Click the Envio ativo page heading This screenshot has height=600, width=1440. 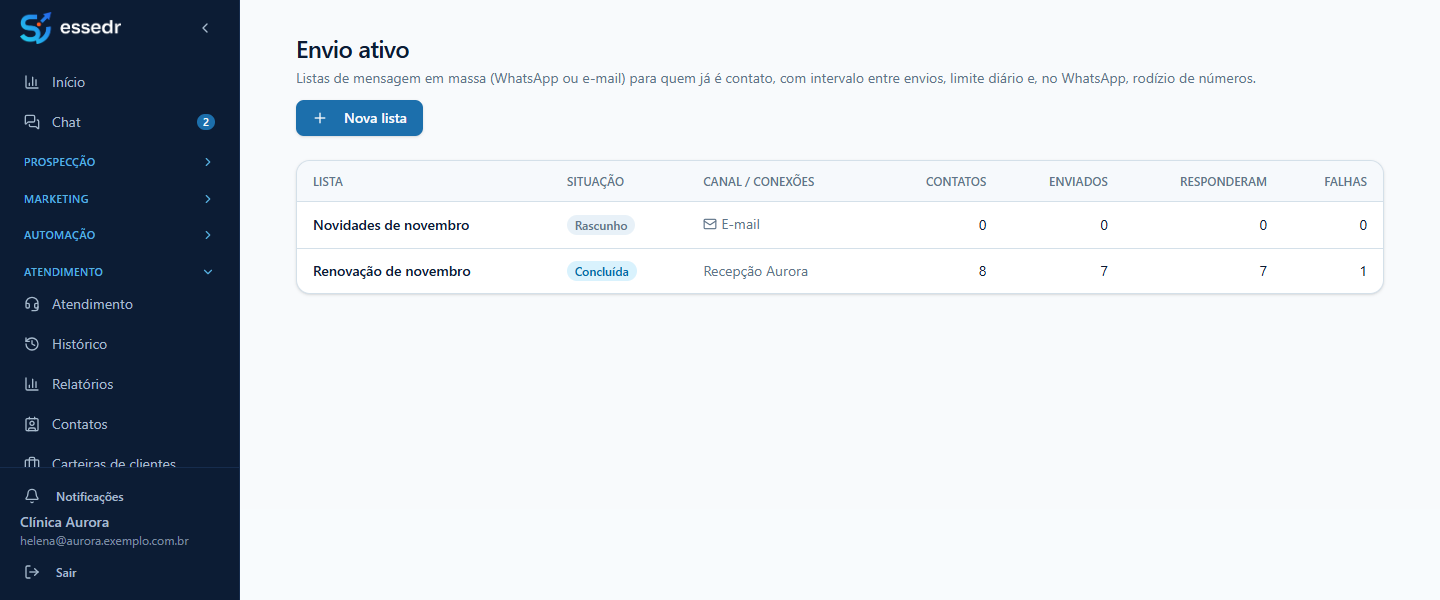(x=353, y=50)
